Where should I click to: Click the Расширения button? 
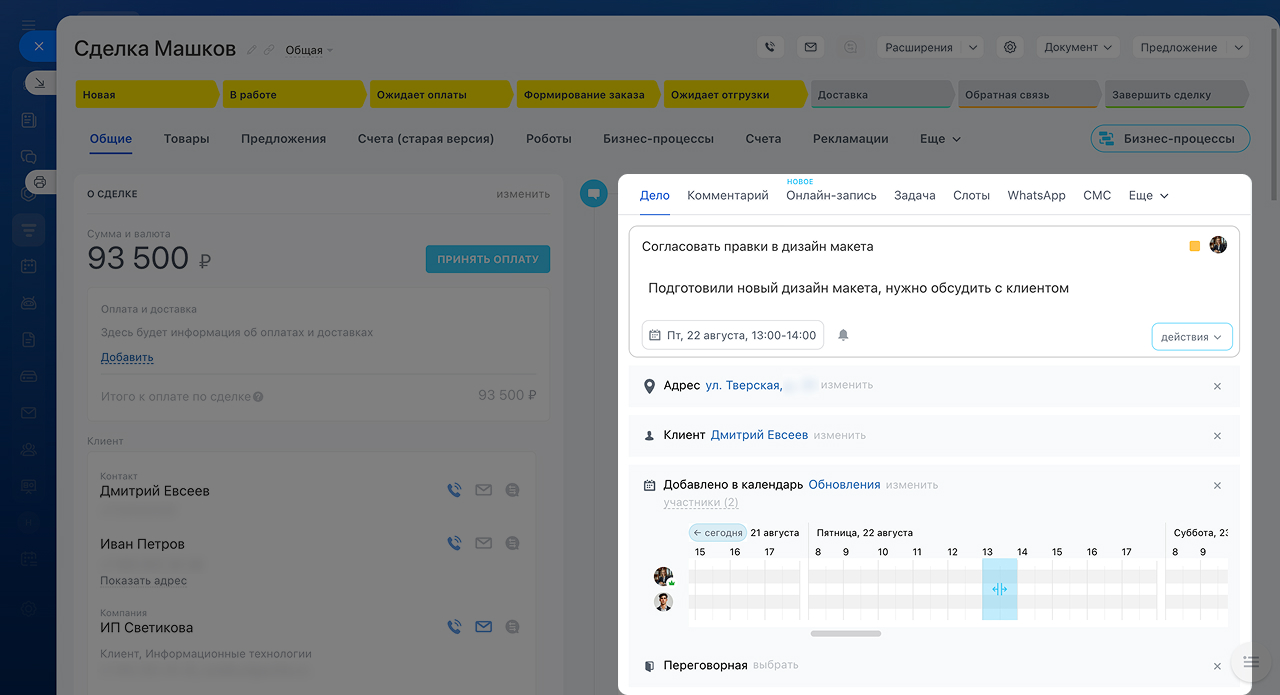918,47
